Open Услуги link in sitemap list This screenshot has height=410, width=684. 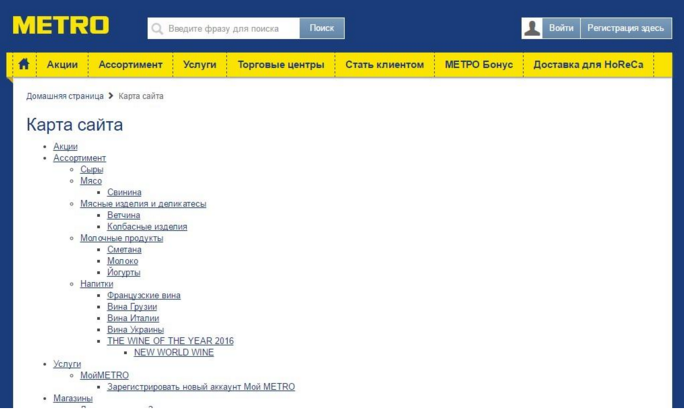[67, 364]
